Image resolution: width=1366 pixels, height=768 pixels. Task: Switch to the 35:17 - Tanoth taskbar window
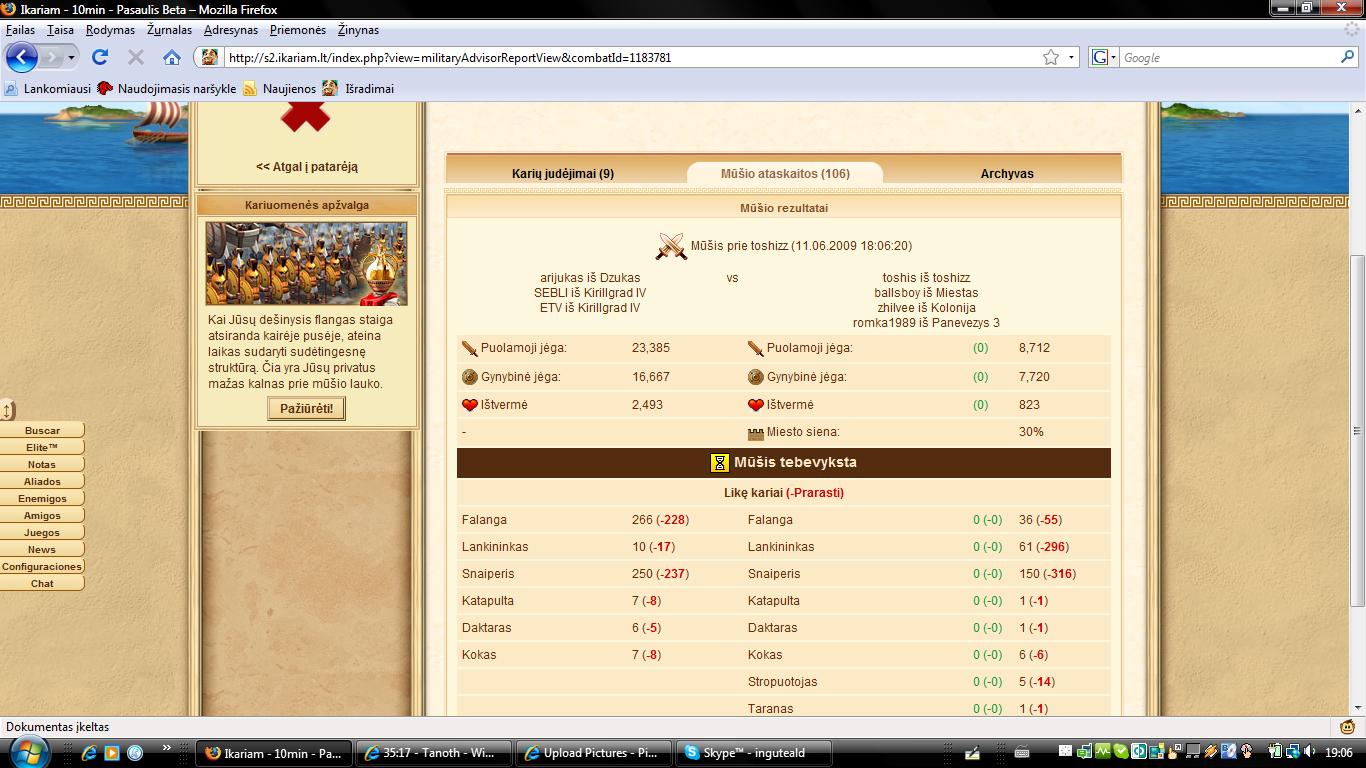[x=434, y=753]
